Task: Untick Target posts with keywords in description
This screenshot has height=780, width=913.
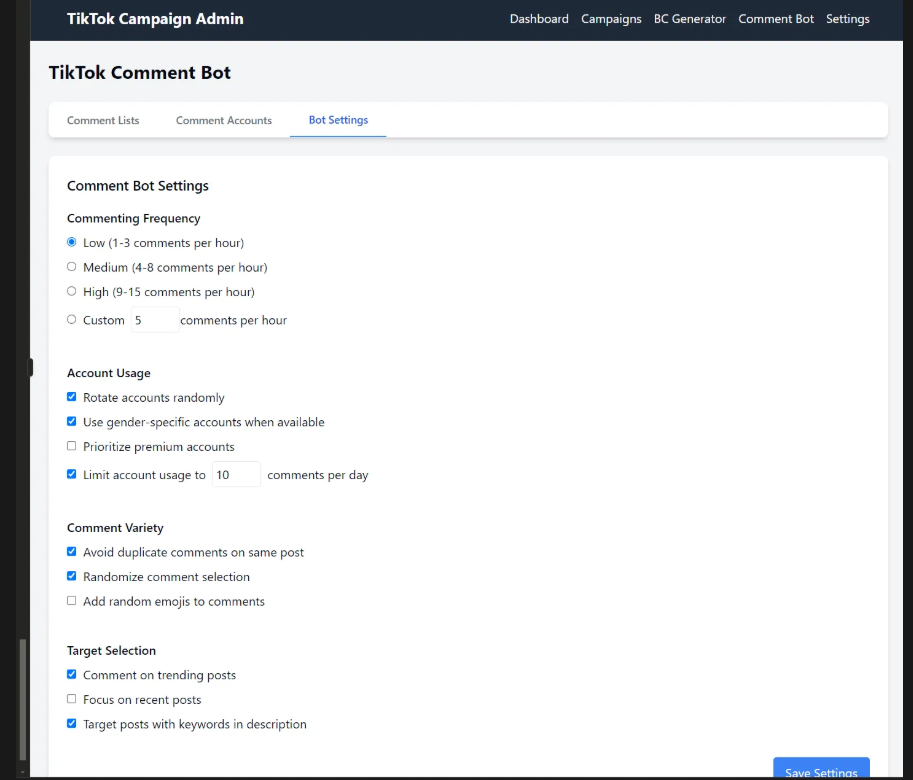Action: click(x=72, y=724)
